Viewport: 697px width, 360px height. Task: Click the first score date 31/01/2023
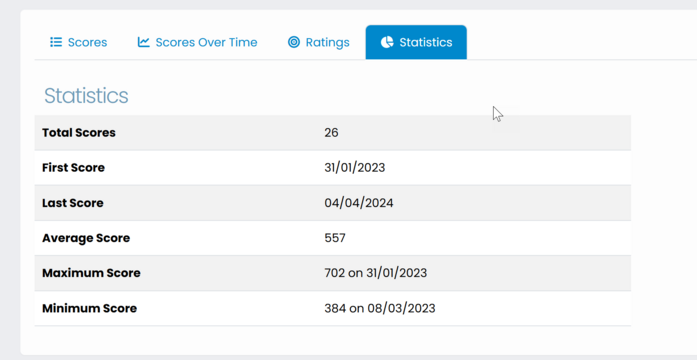pyautogui.click(x=355, y=168)
